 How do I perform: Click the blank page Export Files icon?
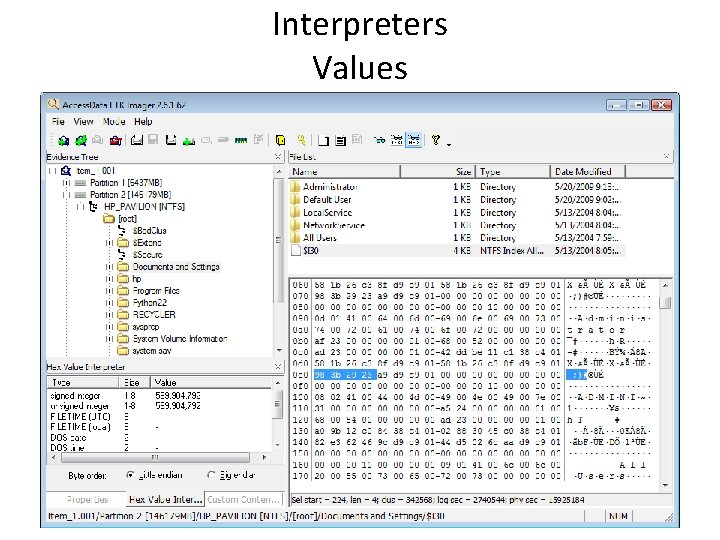(x=323, y=141)
